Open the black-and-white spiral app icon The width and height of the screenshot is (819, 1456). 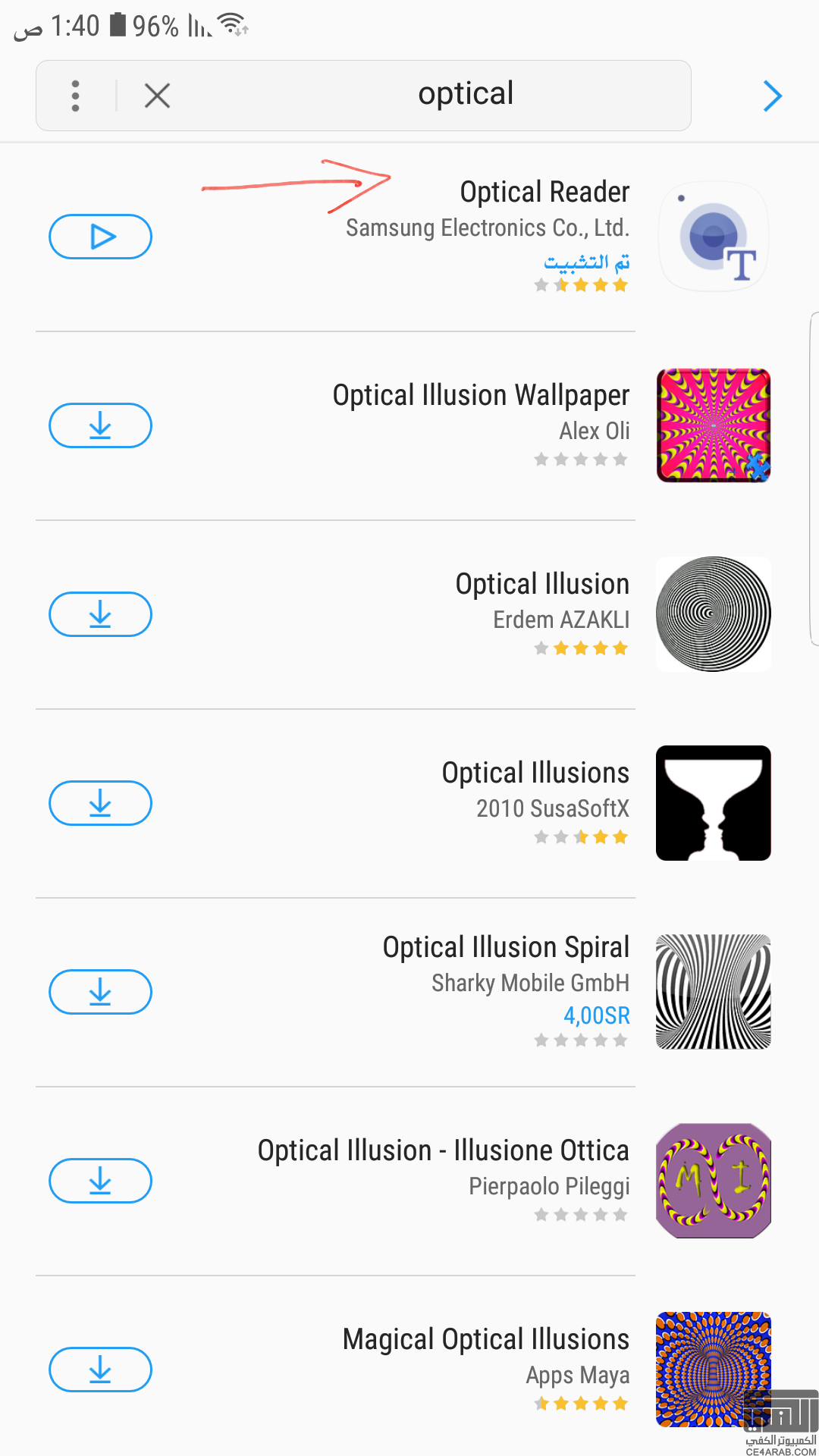(714, 614)
